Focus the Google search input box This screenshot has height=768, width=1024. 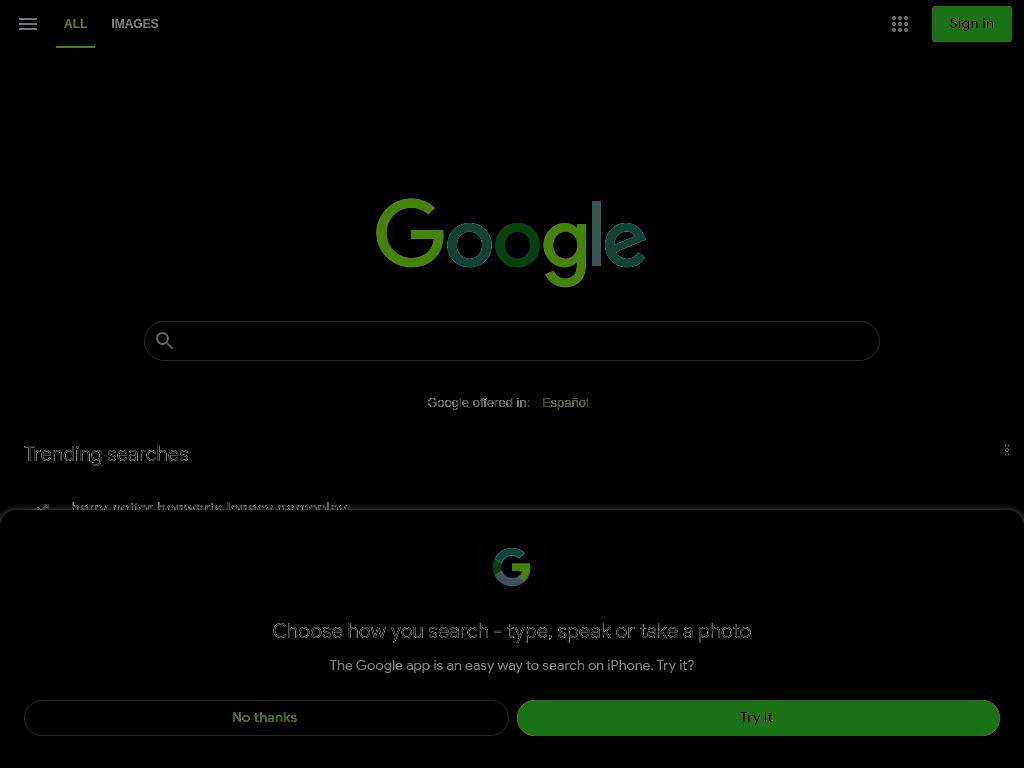(x=511, y=341)
